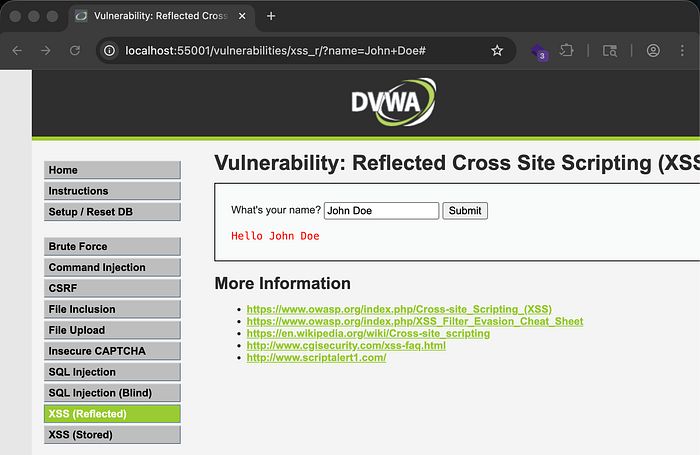Click the address bar URL
Viewport: 700px width, 455px height.
click(275, 50)
